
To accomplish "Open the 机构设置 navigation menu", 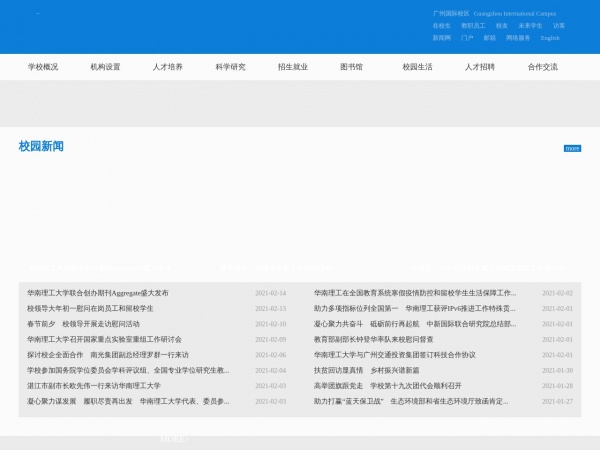I will 105,67.
